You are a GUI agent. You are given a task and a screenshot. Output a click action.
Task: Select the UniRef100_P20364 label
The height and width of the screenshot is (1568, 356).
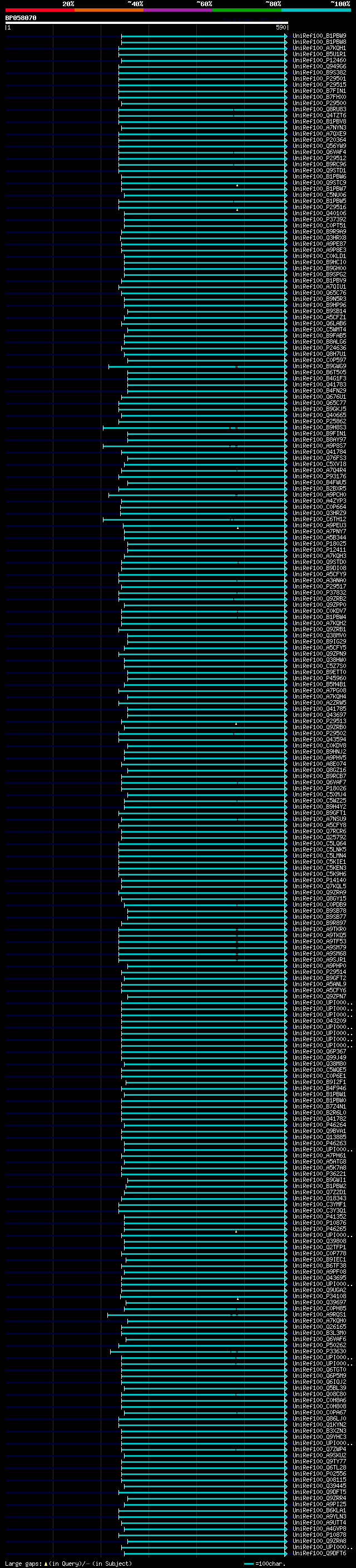pos(319,140)
